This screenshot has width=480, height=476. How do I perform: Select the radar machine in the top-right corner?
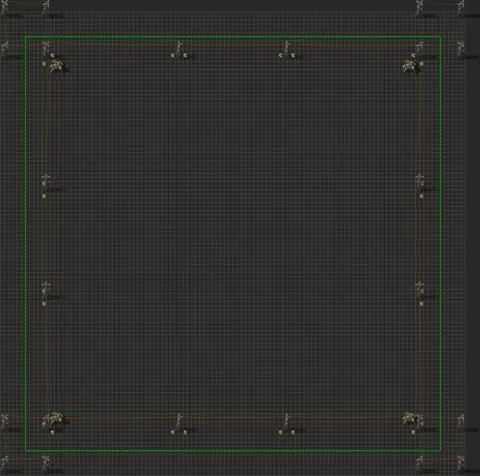coord(409,66)
